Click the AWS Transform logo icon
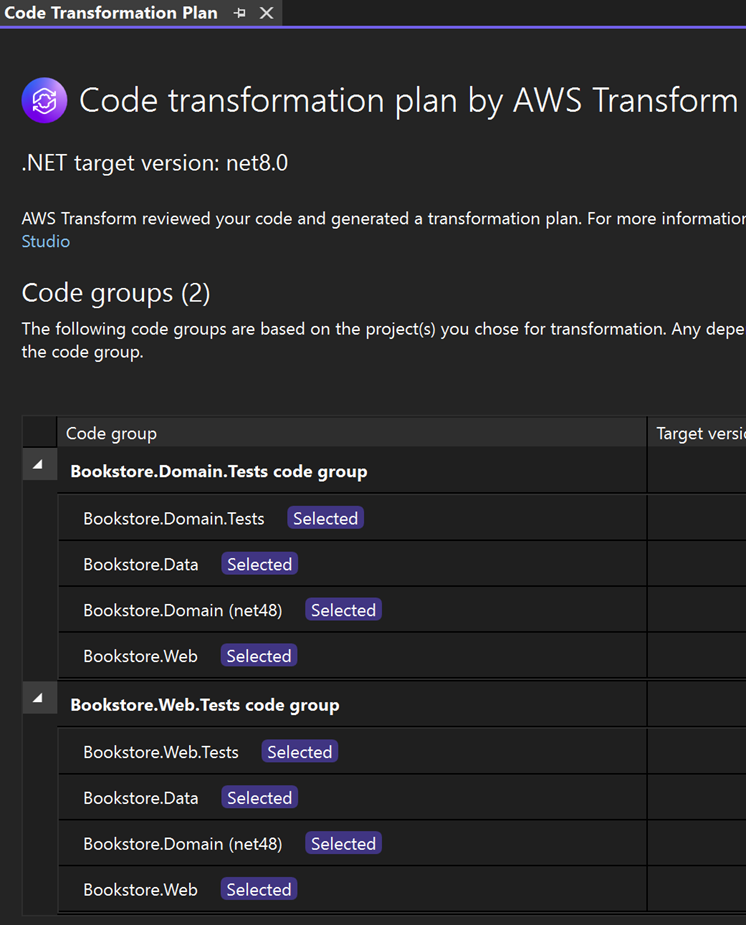Screen dimensions: 746x925 (44, 100)
